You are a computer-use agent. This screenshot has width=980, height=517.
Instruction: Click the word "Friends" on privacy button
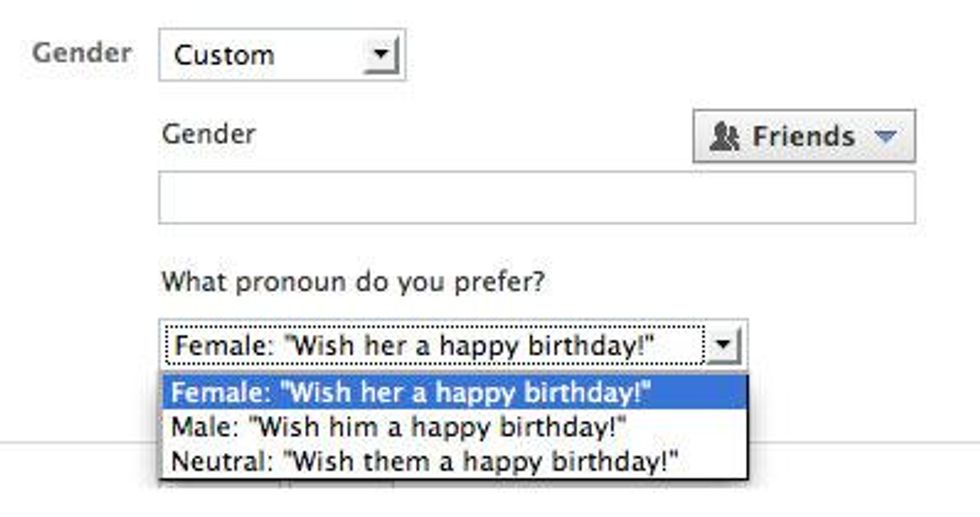coord(803,137)
